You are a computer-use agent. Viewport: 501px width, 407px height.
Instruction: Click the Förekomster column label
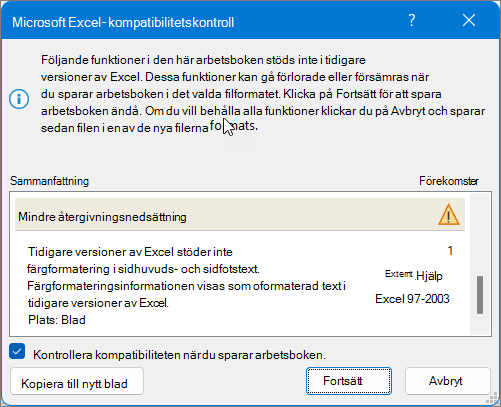point(449,181)
